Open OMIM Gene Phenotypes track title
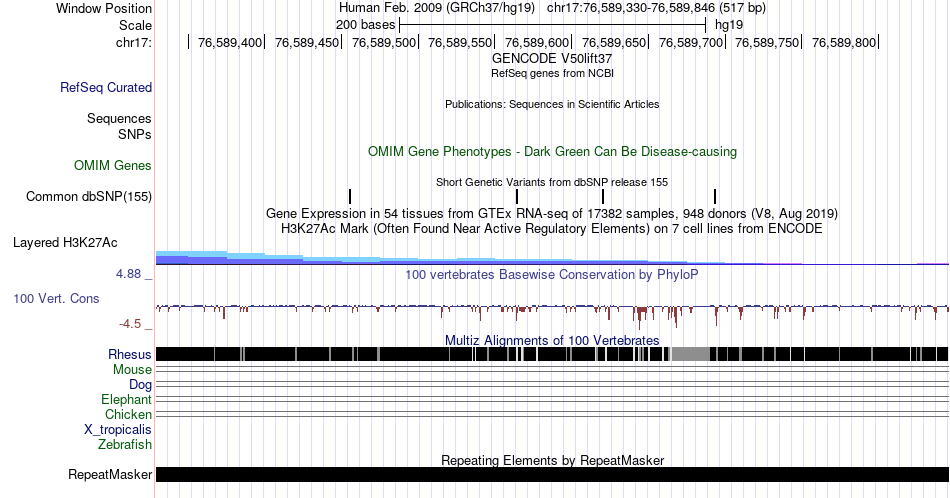The width and height of the screenshot is (950, 498). click(x=552, y=151)
